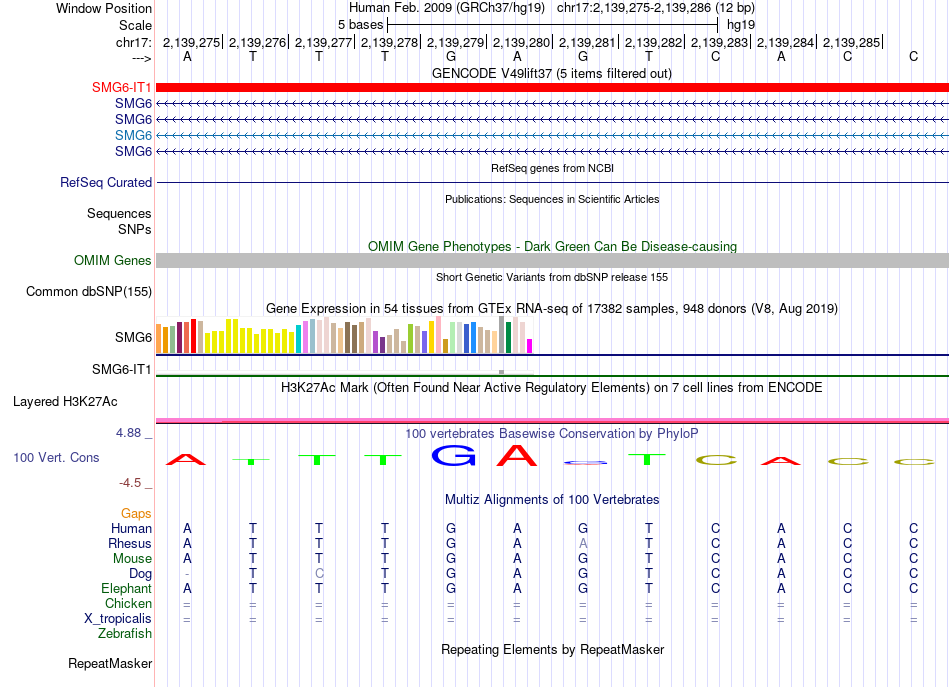
Task: Click the grayed C in Dog row
Action: tap(319, 573)
